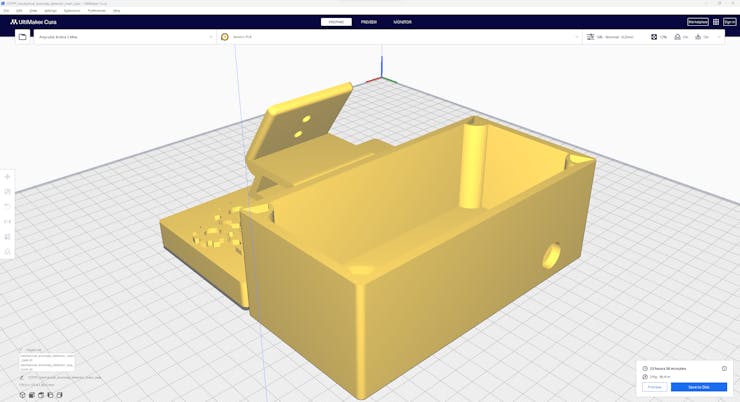Select the Move tool in left toolbar

[8, 177]
